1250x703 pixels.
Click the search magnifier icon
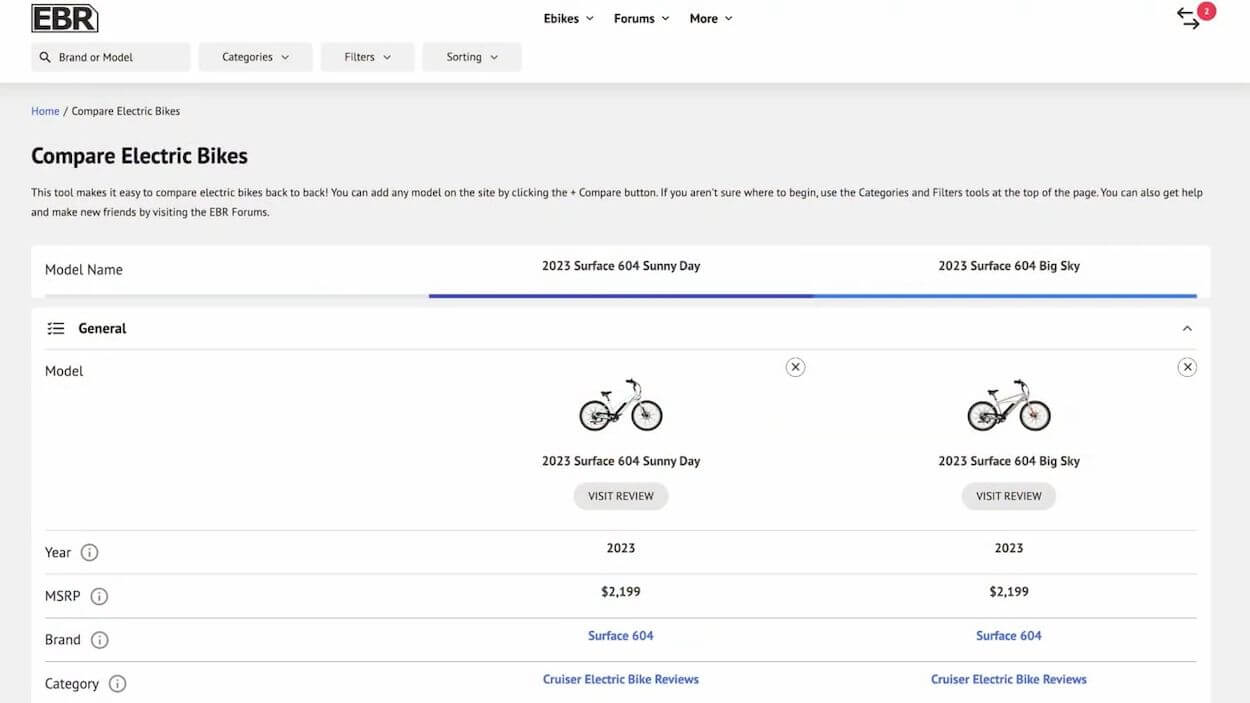click(45, 57)
